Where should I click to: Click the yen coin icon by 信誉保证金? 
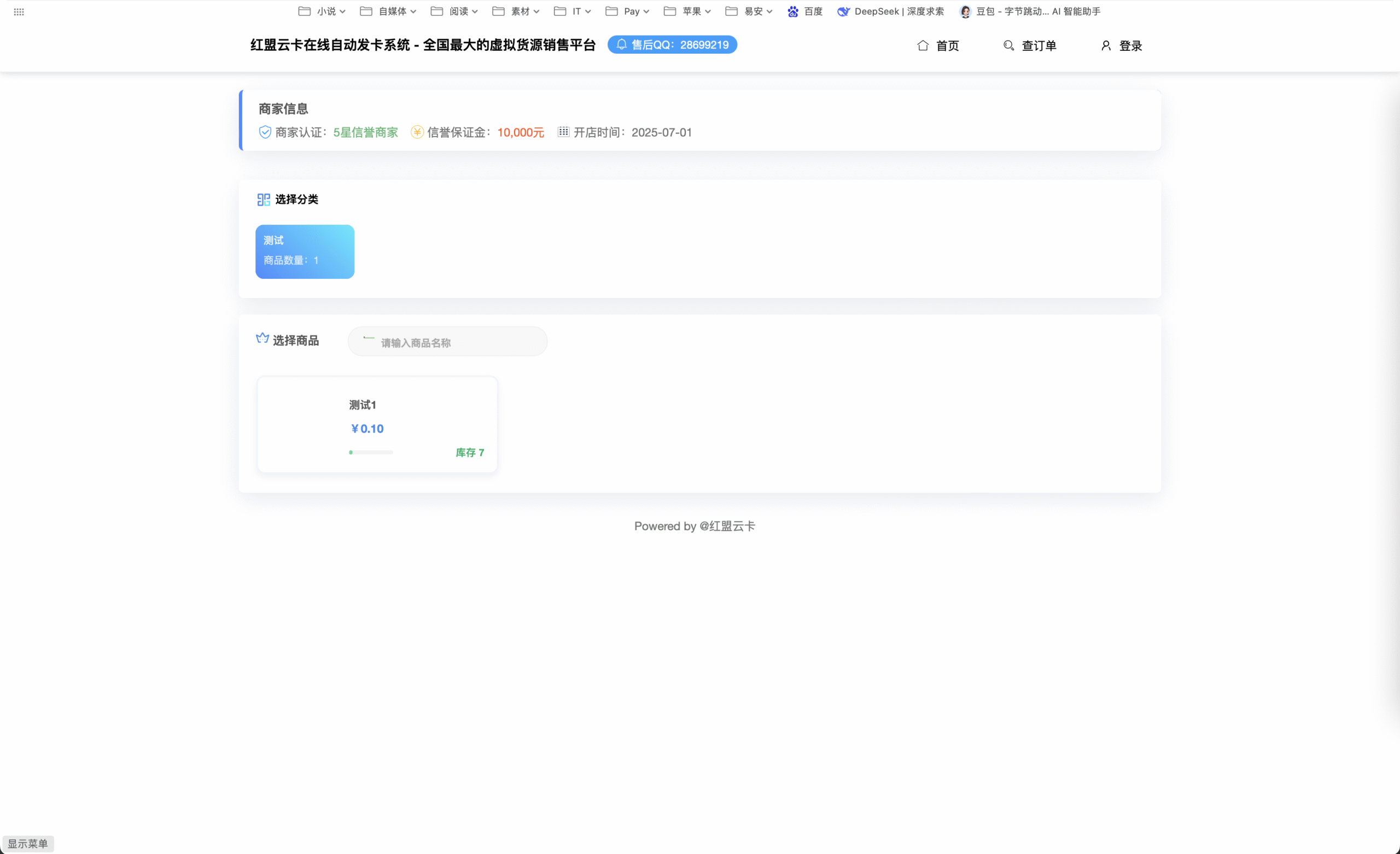coord(417,132)
